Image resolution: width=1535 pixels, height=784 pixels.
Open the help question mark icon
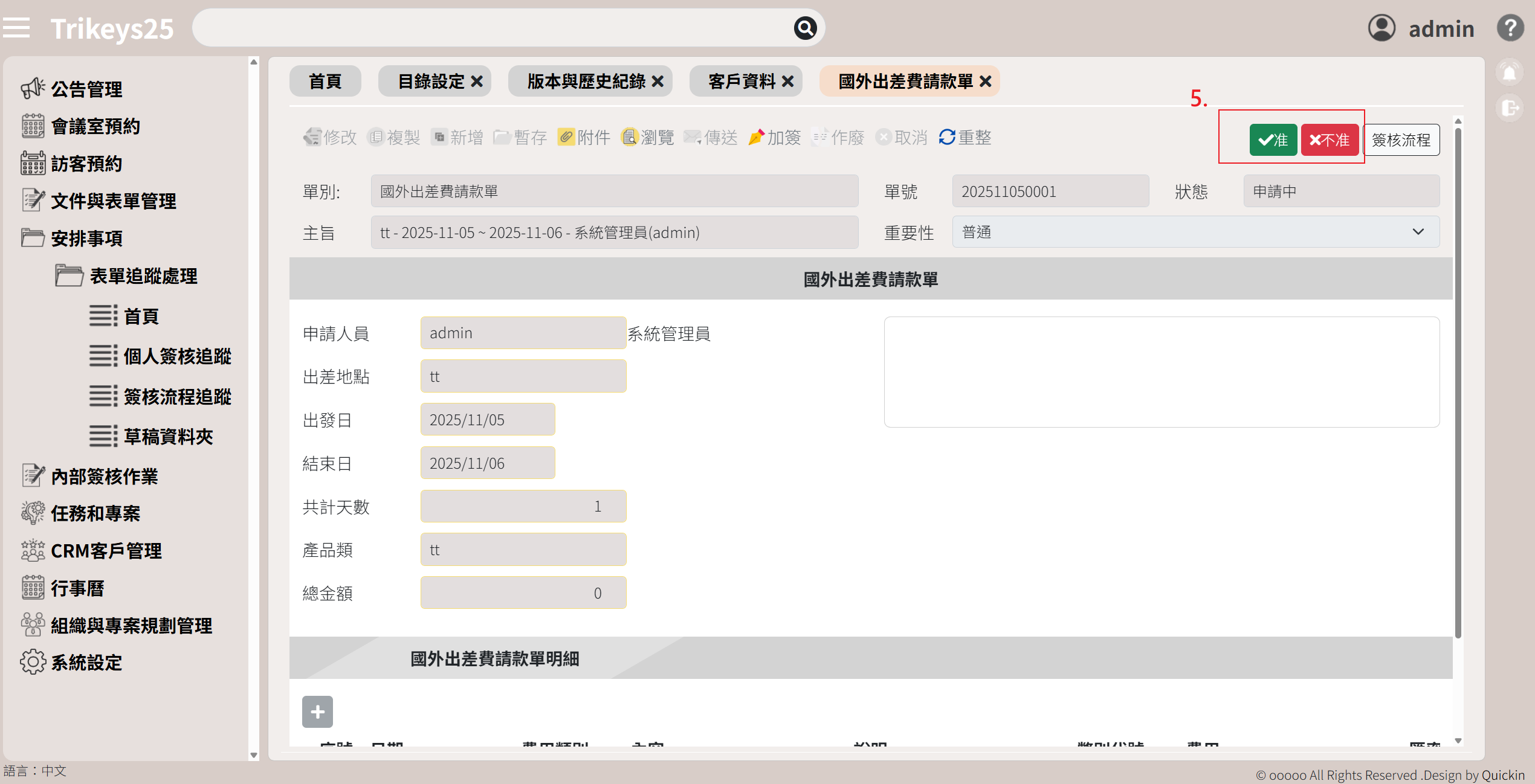1510,28
